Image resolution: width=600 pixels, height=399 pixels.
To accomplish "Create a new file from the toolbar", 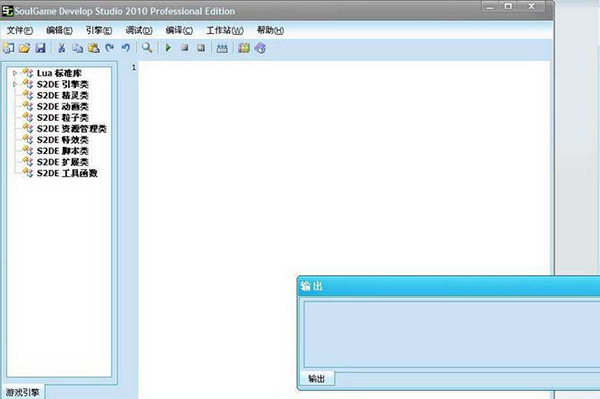I will click(8, 48).
